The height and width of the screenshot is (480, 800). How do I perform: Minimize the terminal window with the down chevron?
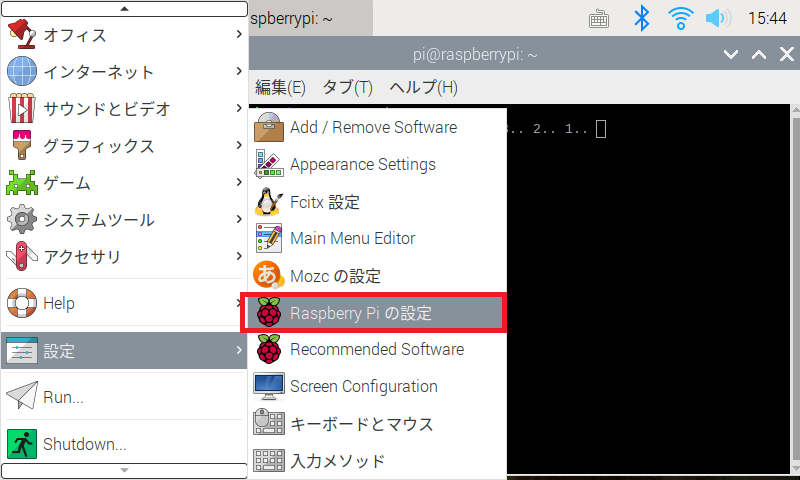pos(731,54)
